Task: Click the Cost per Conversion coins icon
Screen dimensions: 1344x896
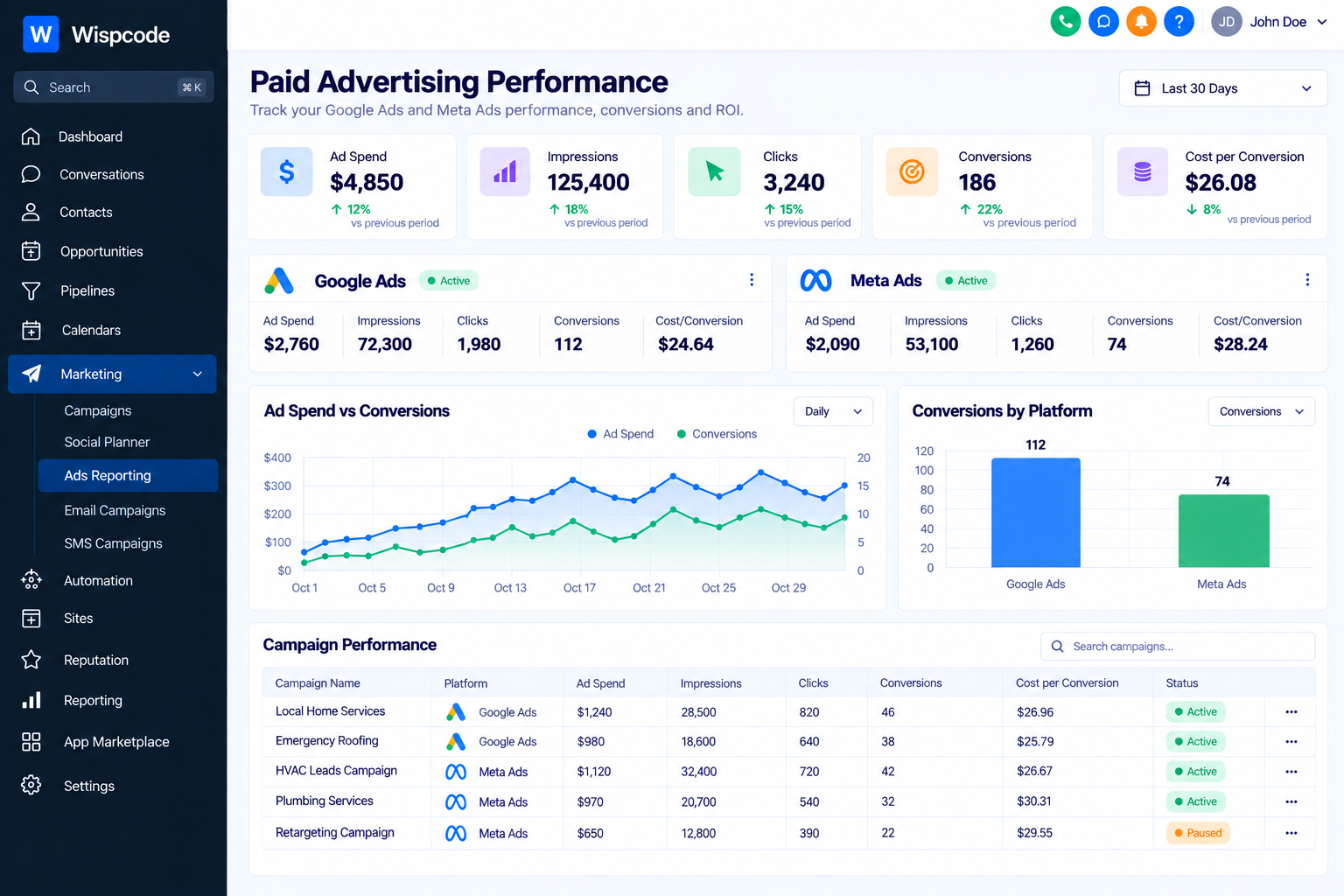Action: pos(1143,171)
